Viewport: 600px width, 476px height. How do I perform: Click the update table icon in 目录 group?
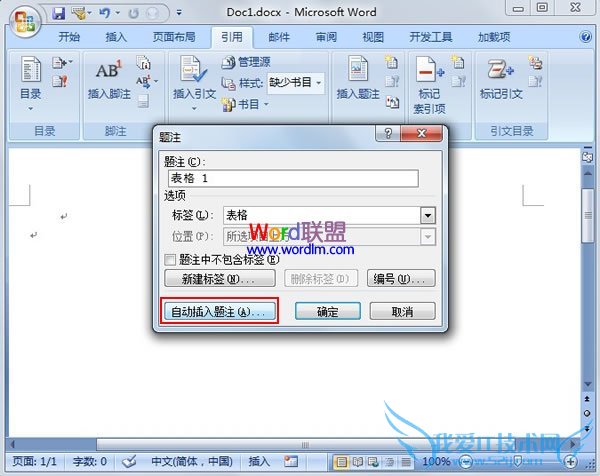[x=60, y=81]
